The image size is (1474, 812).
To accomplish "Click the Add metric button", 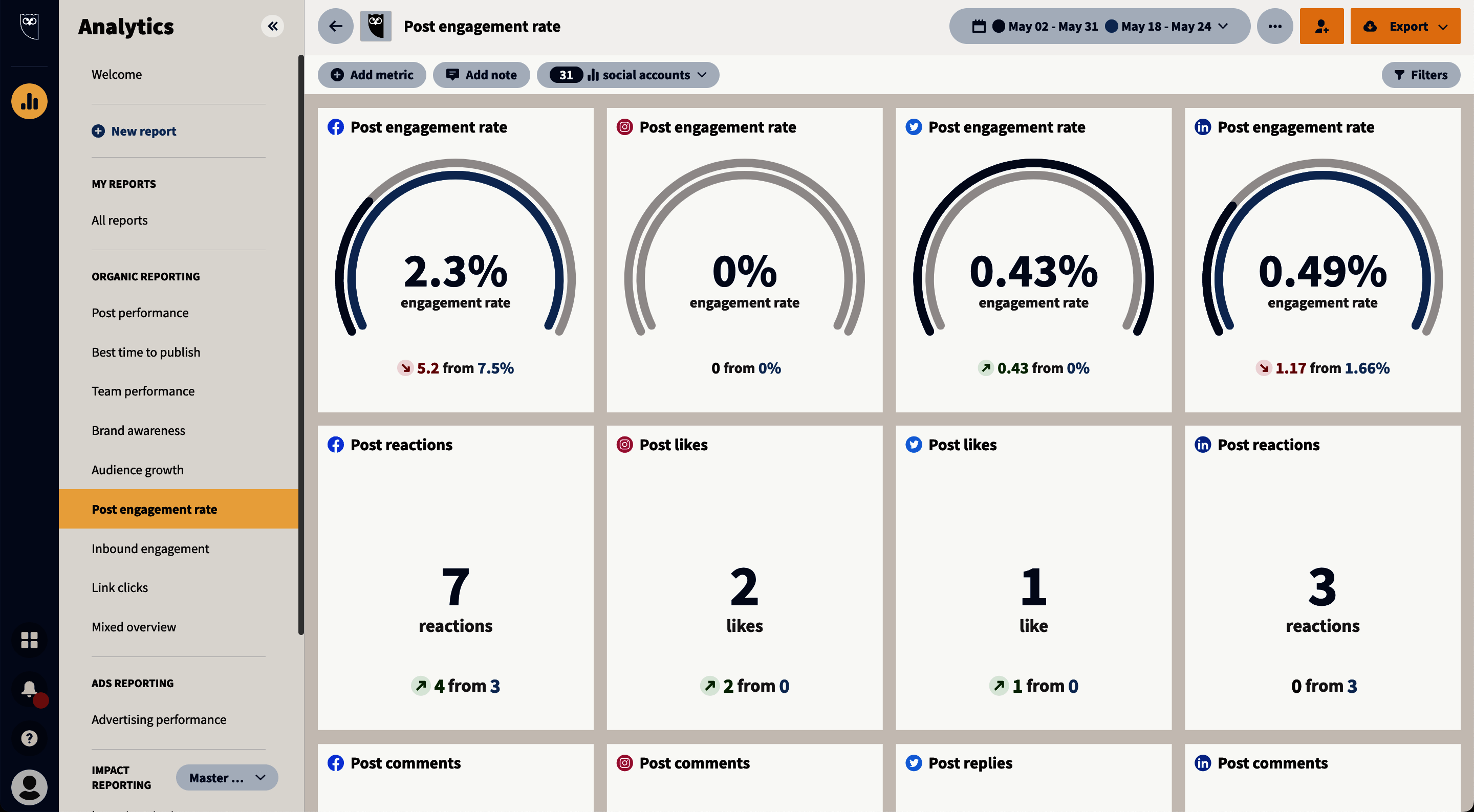I will click(372, 75).
